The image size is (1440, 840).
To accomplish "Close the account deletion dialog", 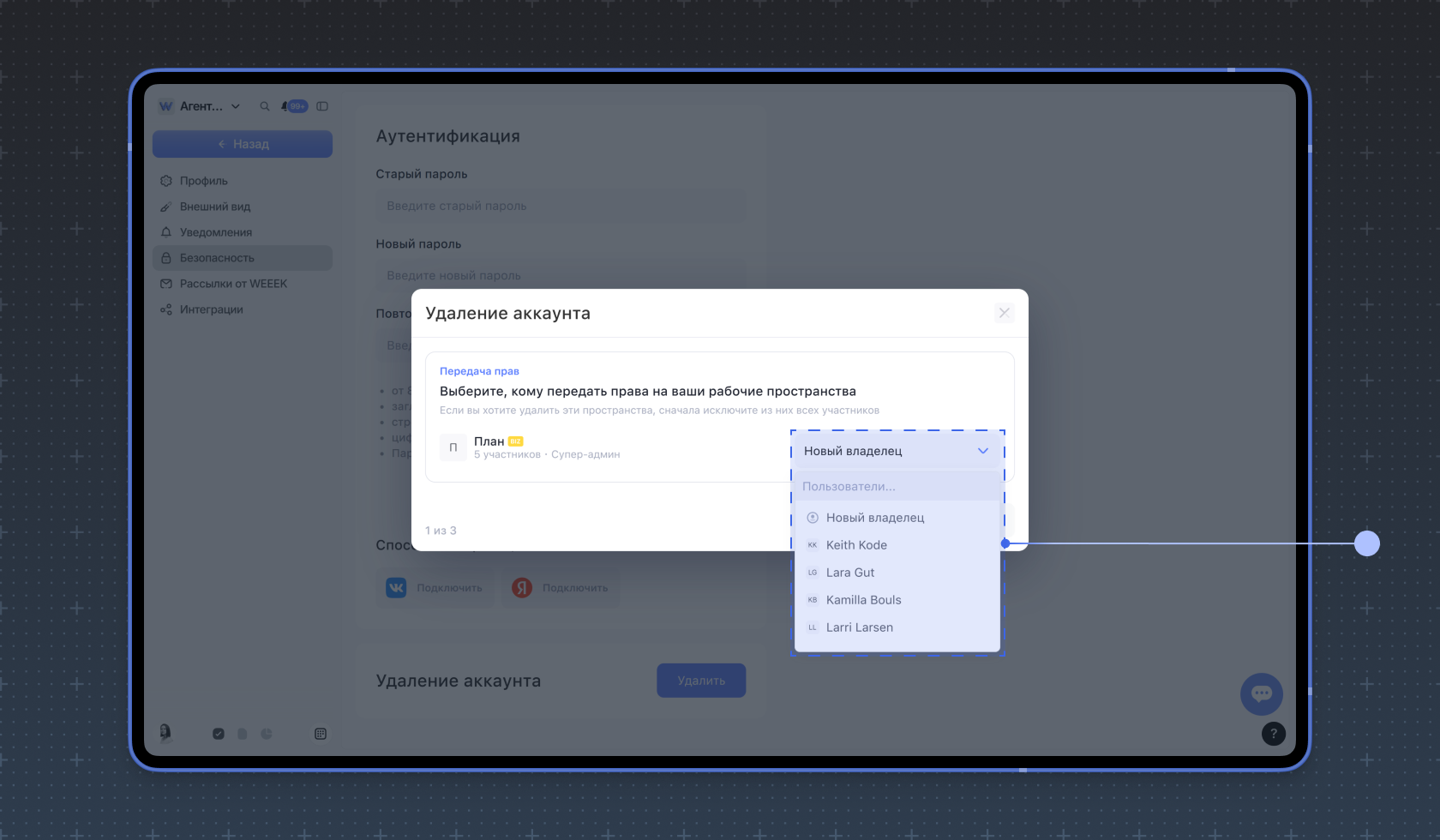I will pyautogui.click(x=1004, y=313).
